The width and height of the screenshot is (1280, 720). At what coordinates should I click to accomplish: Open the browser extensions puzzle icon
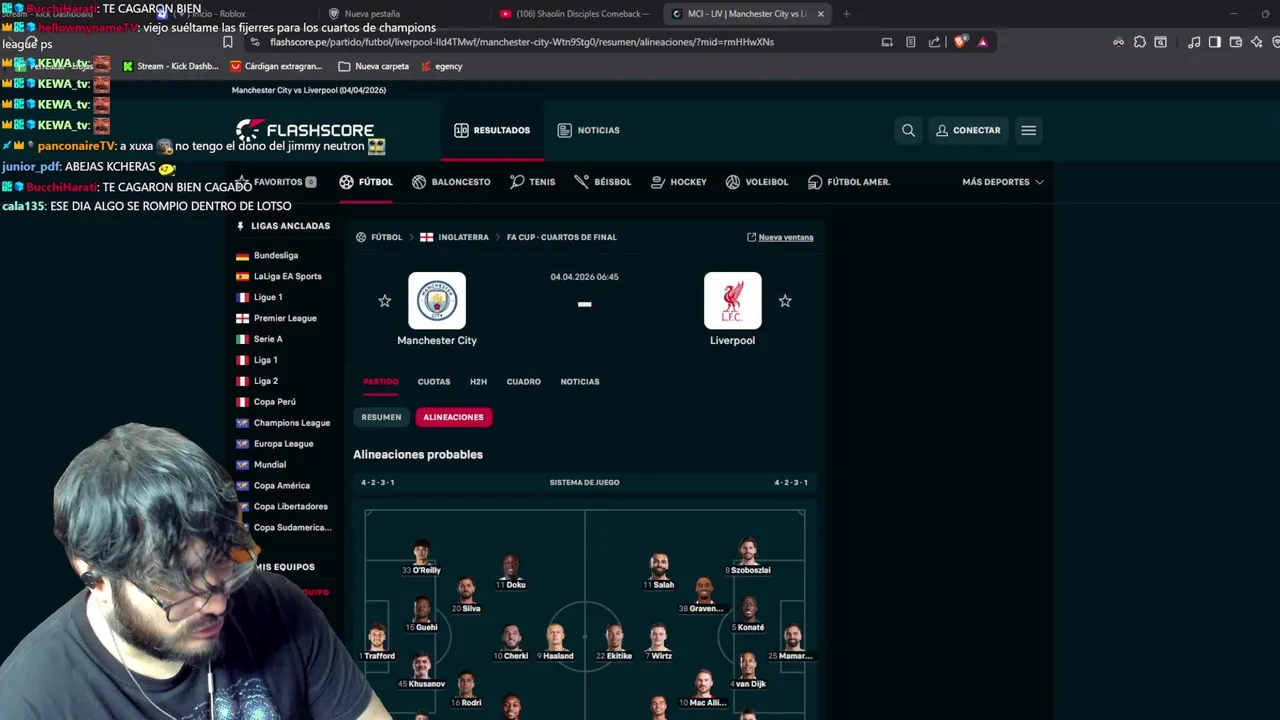pyautogui.click(x=1140, y=42)
